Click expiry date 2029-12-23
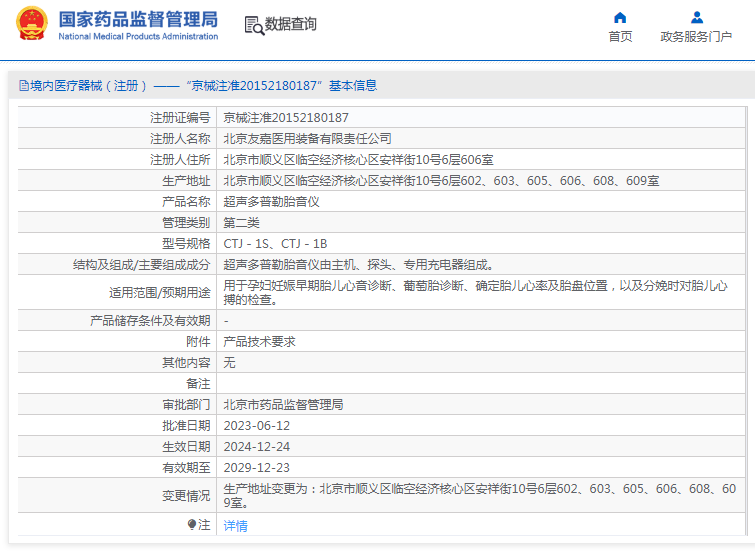 coord(257,468)
